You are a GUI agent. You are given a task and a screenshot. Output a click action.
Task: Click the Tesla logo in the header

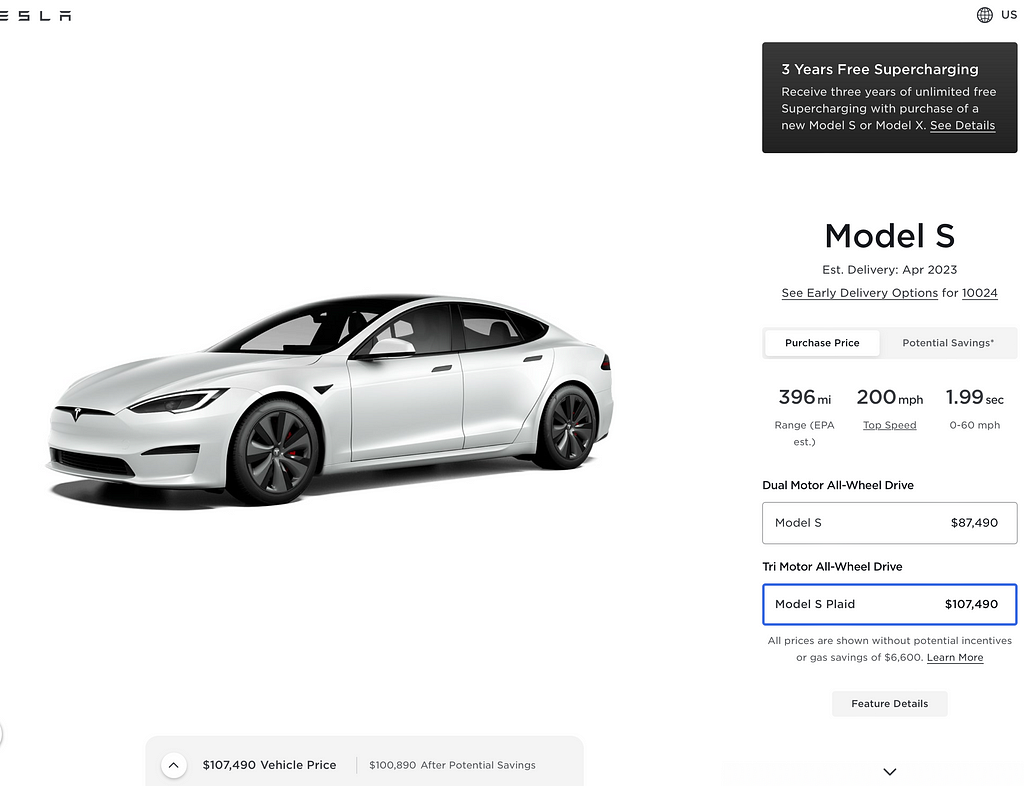(x=36, y=15)
